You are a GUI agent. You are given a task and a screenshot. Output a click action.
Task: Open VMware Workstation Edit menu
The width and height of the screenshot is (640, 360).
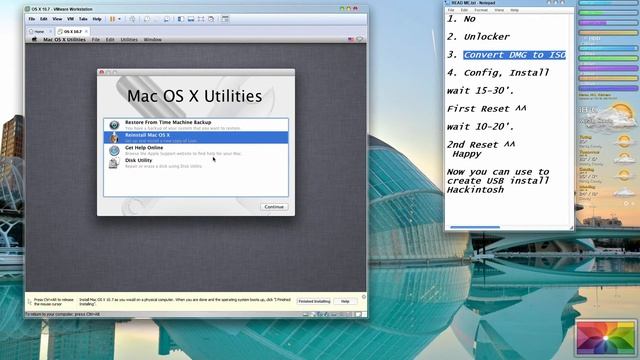click(x=44, y=19)
